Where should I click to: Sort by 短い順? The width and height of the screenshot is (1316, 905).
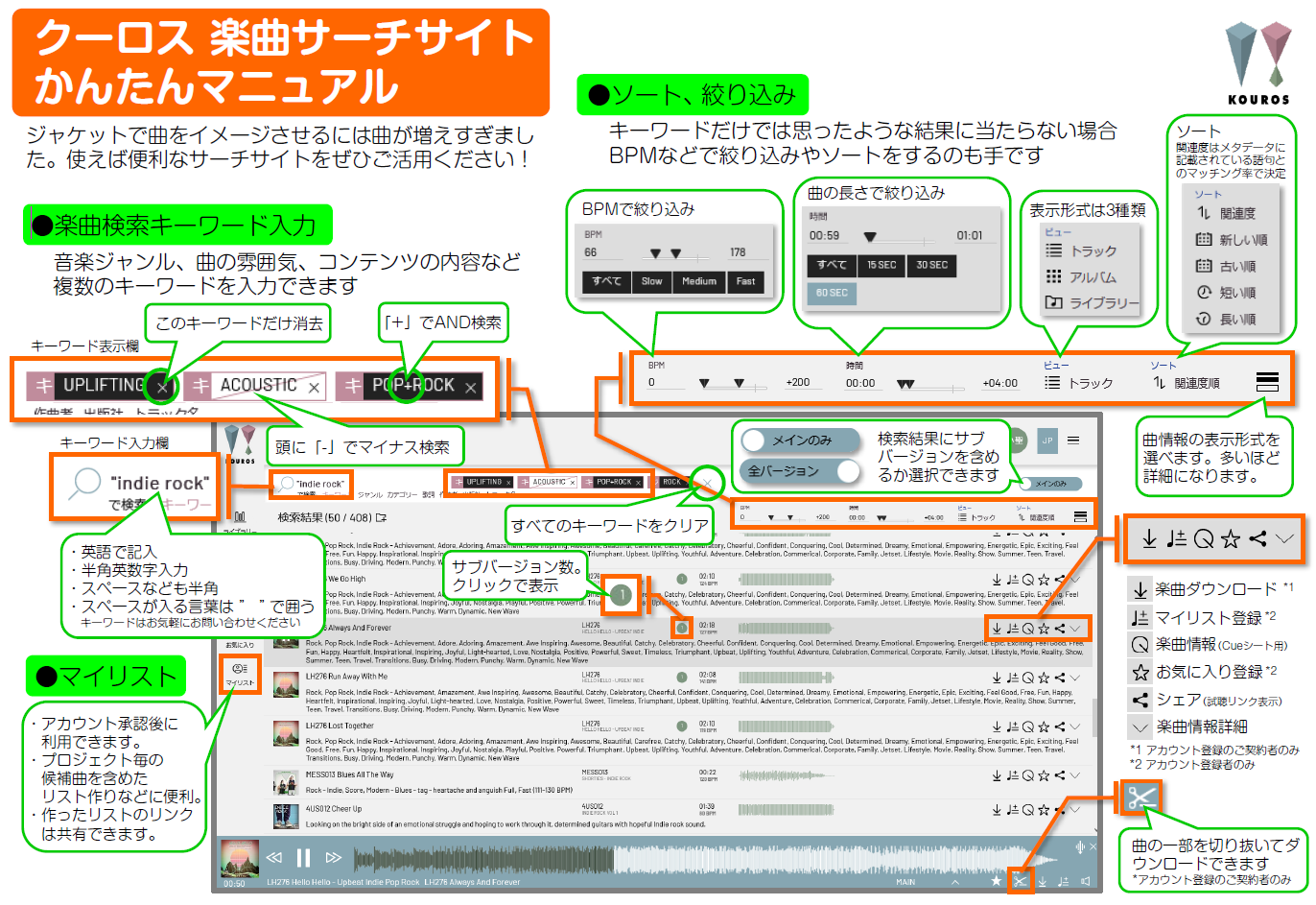tap(1227, 293)
